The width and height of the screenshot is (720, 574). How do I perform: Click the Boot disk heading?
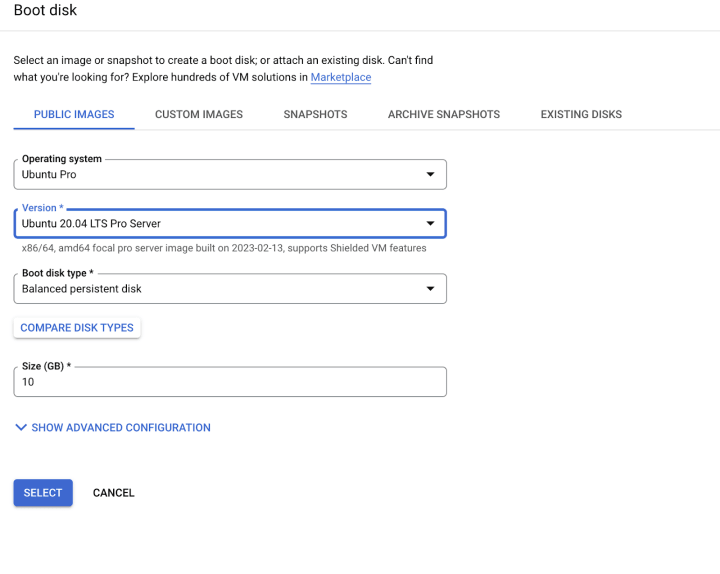point(45,10)
